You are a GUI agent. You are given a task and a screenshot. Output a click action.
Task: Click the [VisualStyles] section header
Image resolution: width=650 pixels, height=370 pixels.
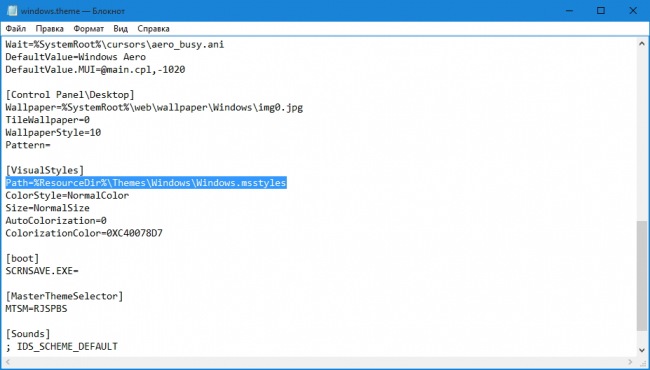[45, 170]
